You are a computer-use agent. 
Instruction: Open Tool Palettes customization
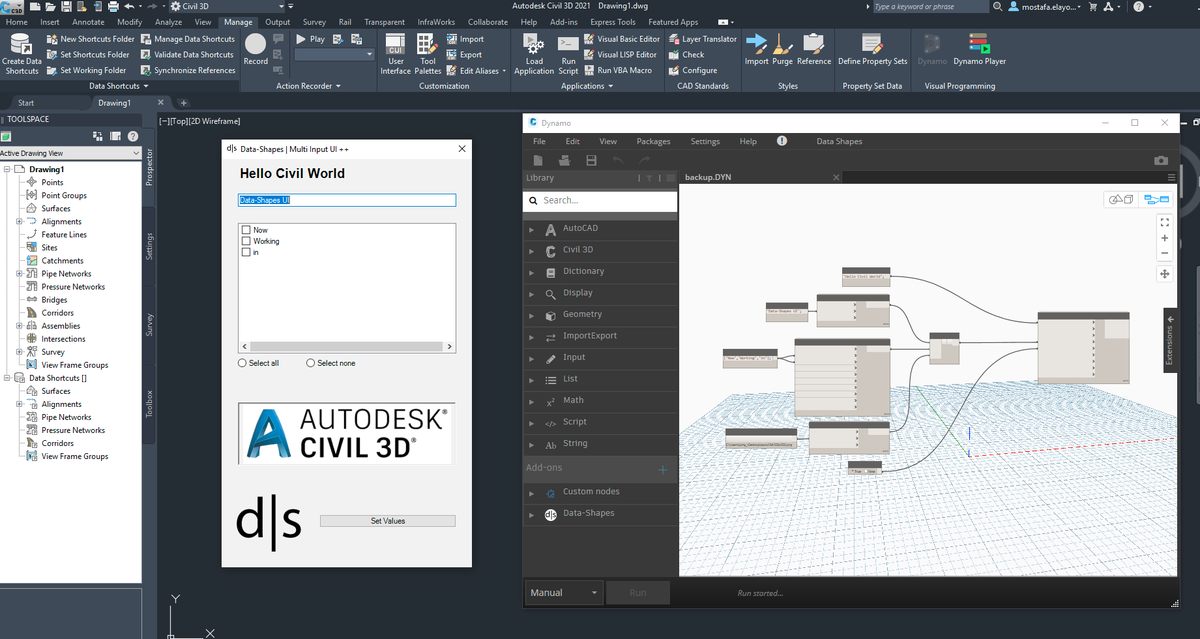[x=427, y=54]
